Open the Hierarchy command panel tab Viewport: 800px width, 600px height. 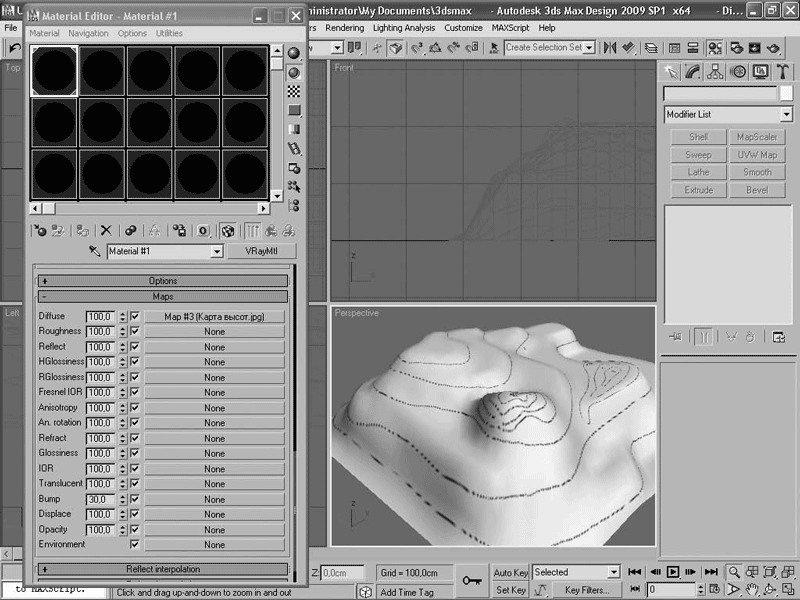[x=715, y=72]
